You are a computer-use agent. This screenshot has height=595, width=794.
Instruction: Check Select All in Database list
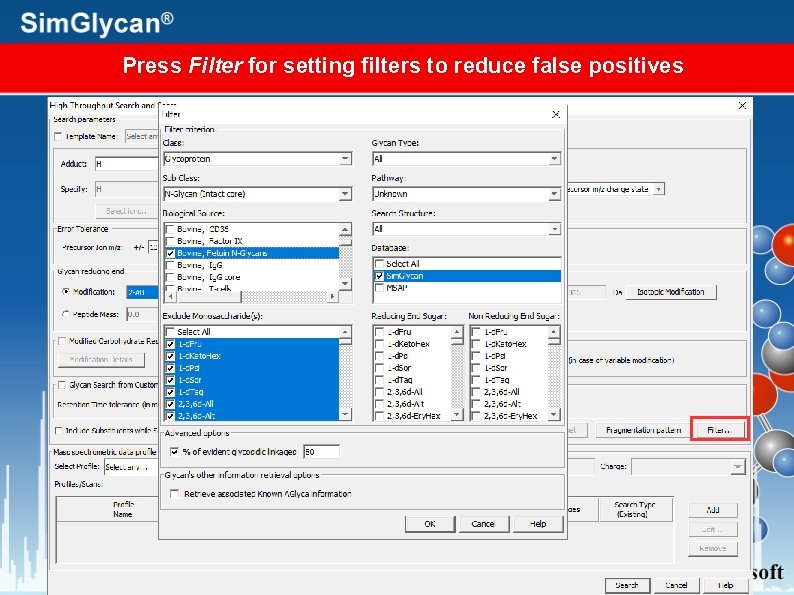click(379, 264)
